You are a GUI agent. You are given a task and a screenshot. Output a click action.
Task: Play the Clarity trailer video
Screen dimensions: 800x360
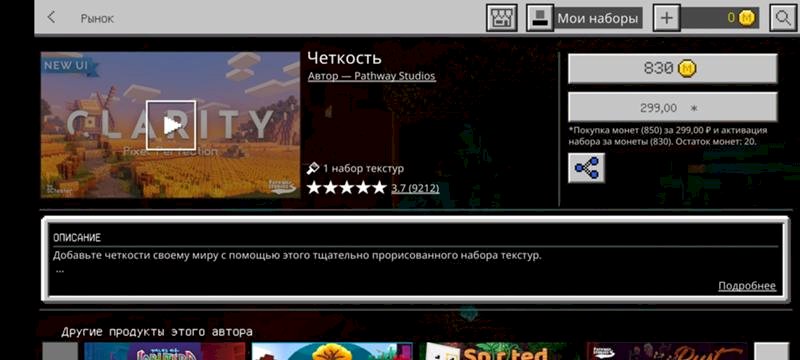pos(171,125)
